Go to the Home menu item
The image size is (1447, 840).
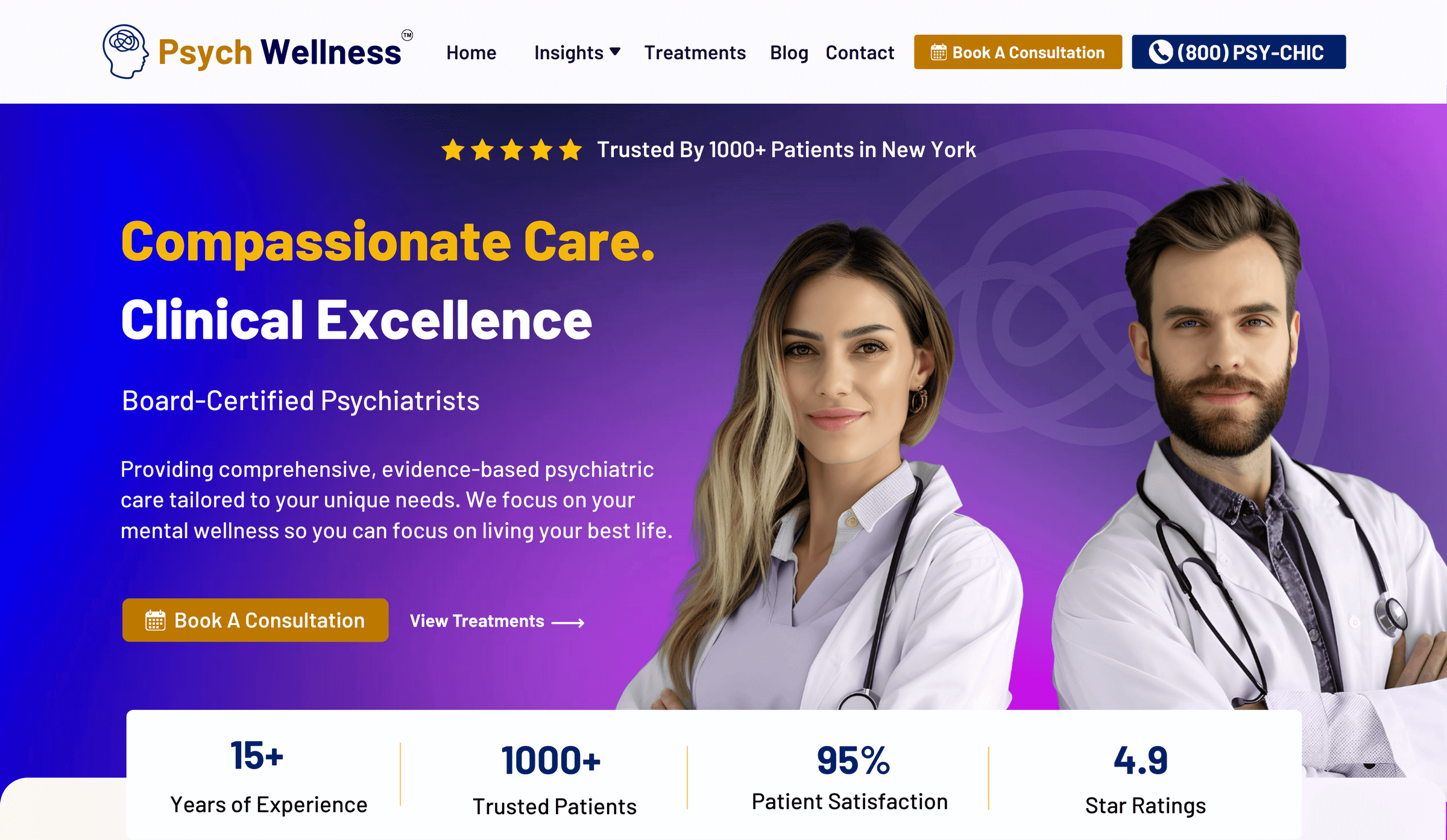(x=471, y=52)
